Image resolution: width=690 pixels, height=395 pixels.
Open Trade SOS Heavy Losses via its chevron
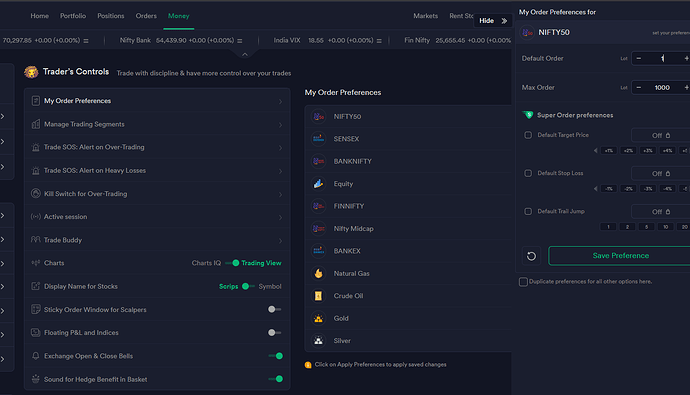pyautogui.click(x=280, y=171)
